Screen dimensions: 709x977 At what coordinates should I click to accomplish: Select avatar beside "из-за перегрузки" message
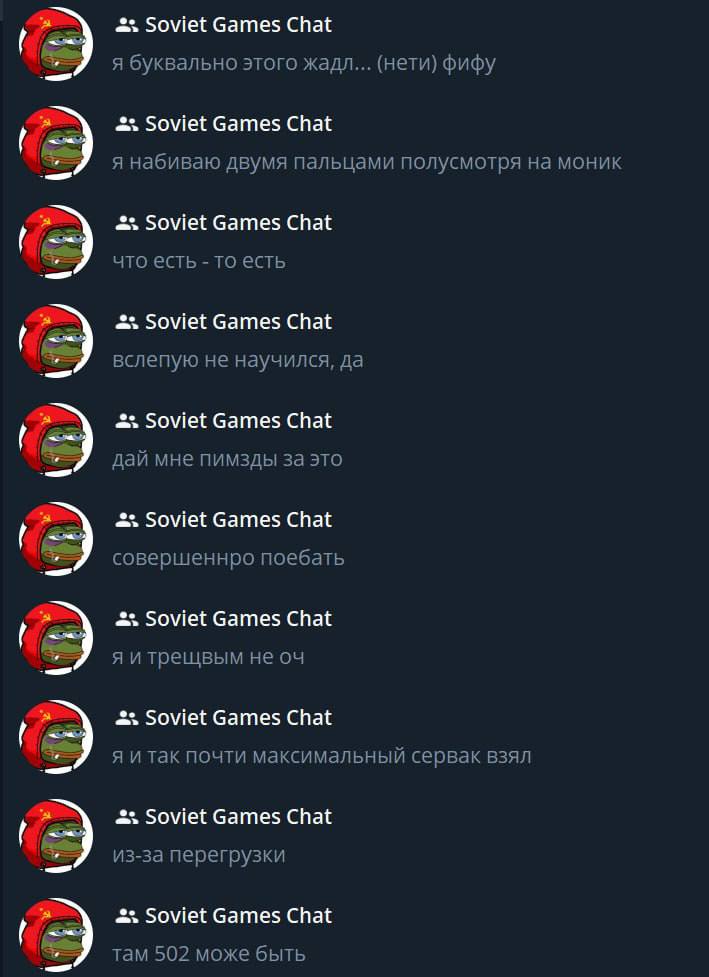click(x=56, y=836)
